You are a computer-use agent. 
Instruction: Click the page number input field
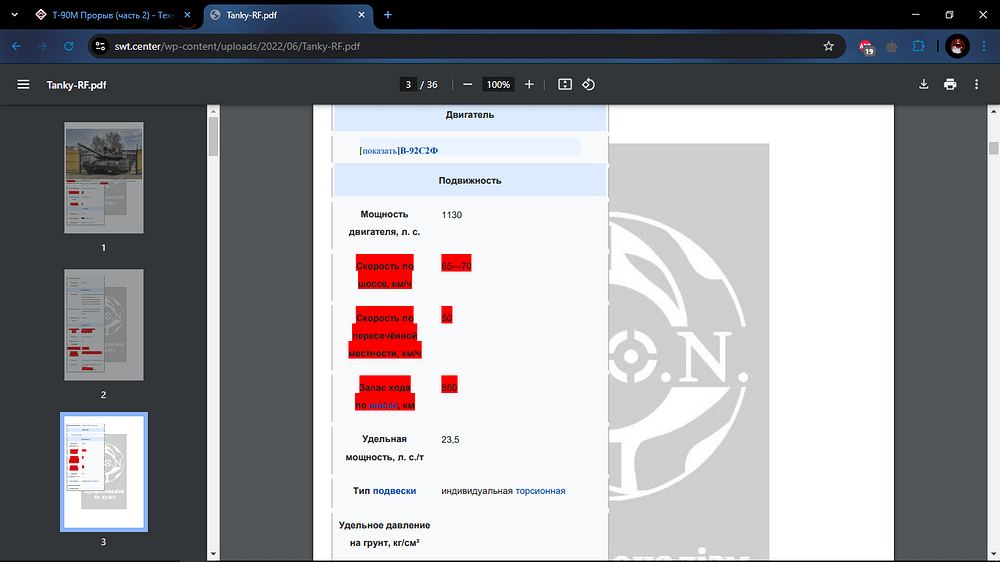(408, 85)
